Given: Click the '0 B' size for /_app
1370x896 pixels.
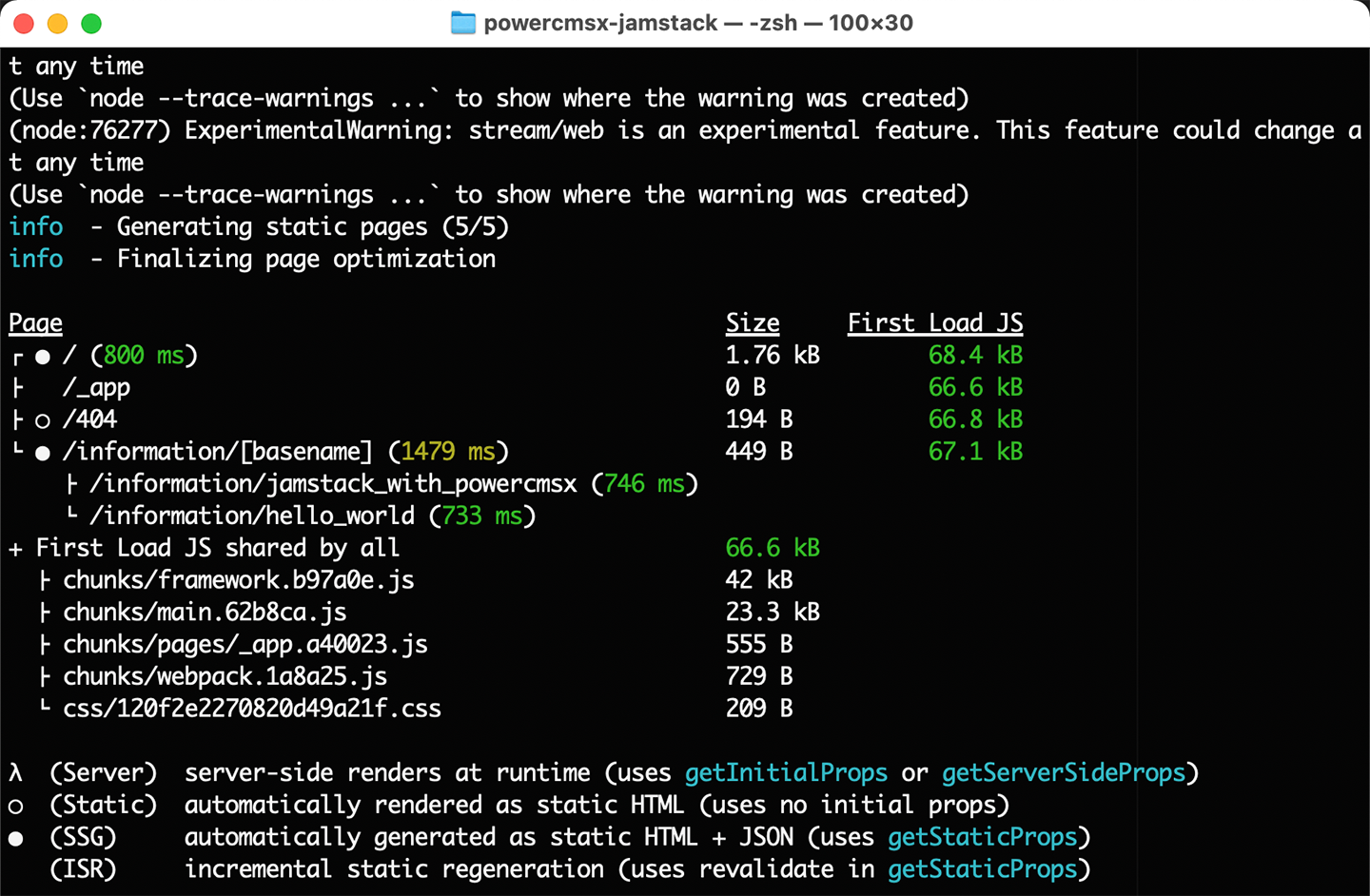Looking at the screenshot, I should click(746, 388).
